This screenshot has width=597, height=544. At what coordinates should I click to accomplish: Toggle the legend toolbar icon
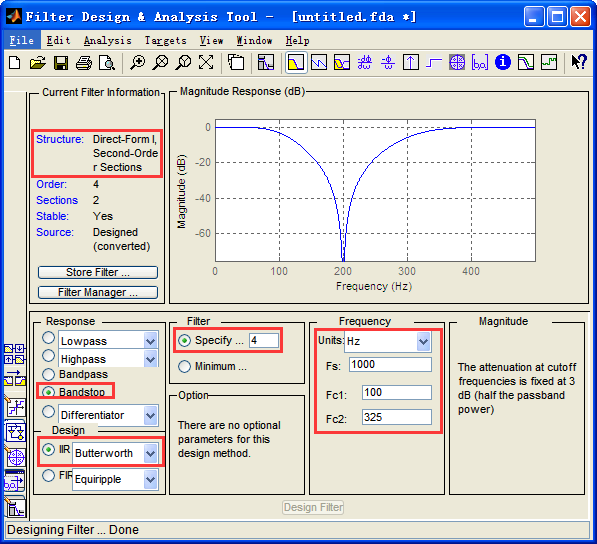coord(236,62)
